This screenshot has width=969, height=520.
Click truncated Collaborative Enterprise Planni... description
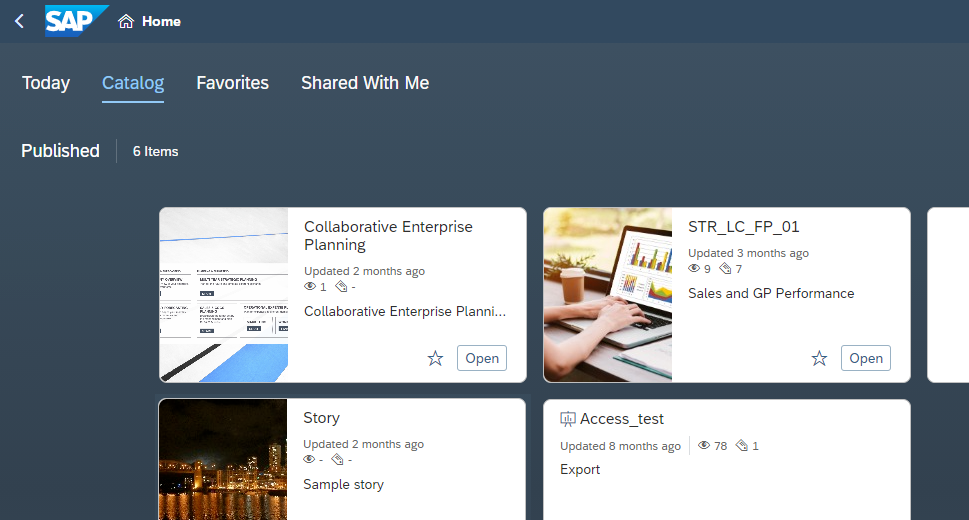(x=405, y=312)
